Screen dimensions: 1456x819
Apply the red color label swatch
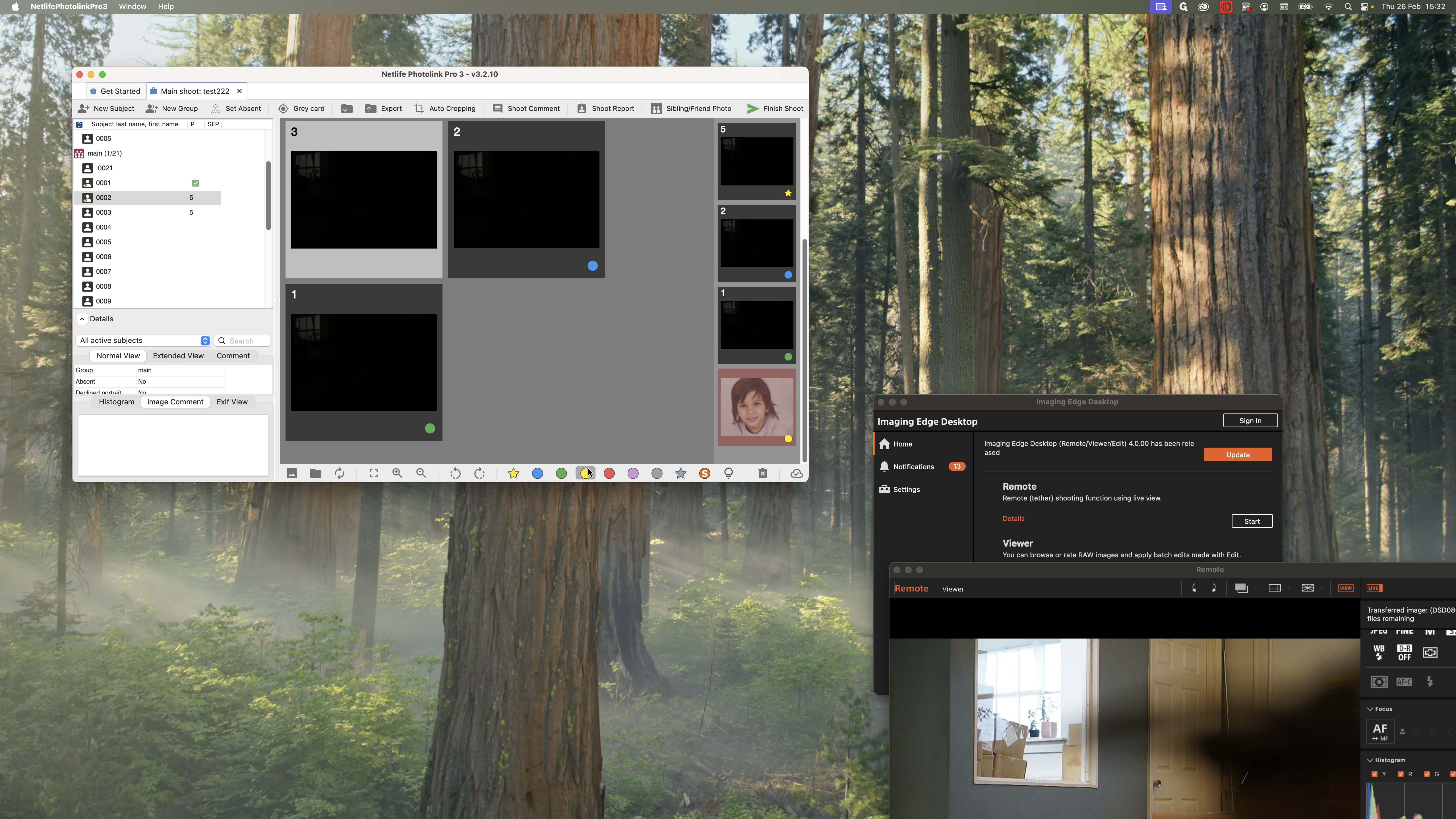(609, 474)
